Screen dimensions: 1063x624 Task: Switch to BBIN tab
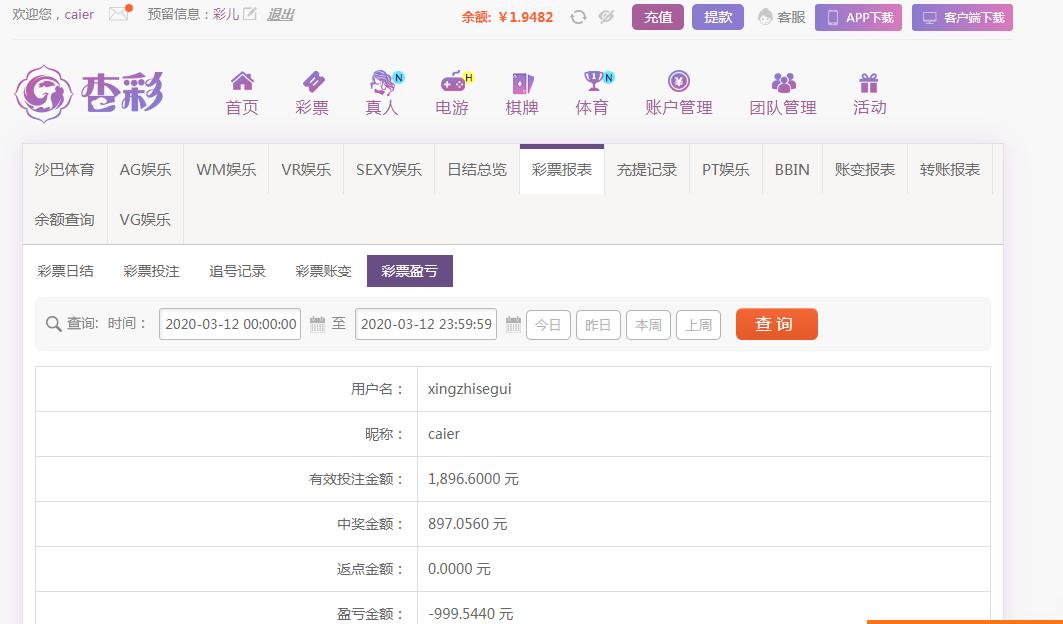pos(792,170)
